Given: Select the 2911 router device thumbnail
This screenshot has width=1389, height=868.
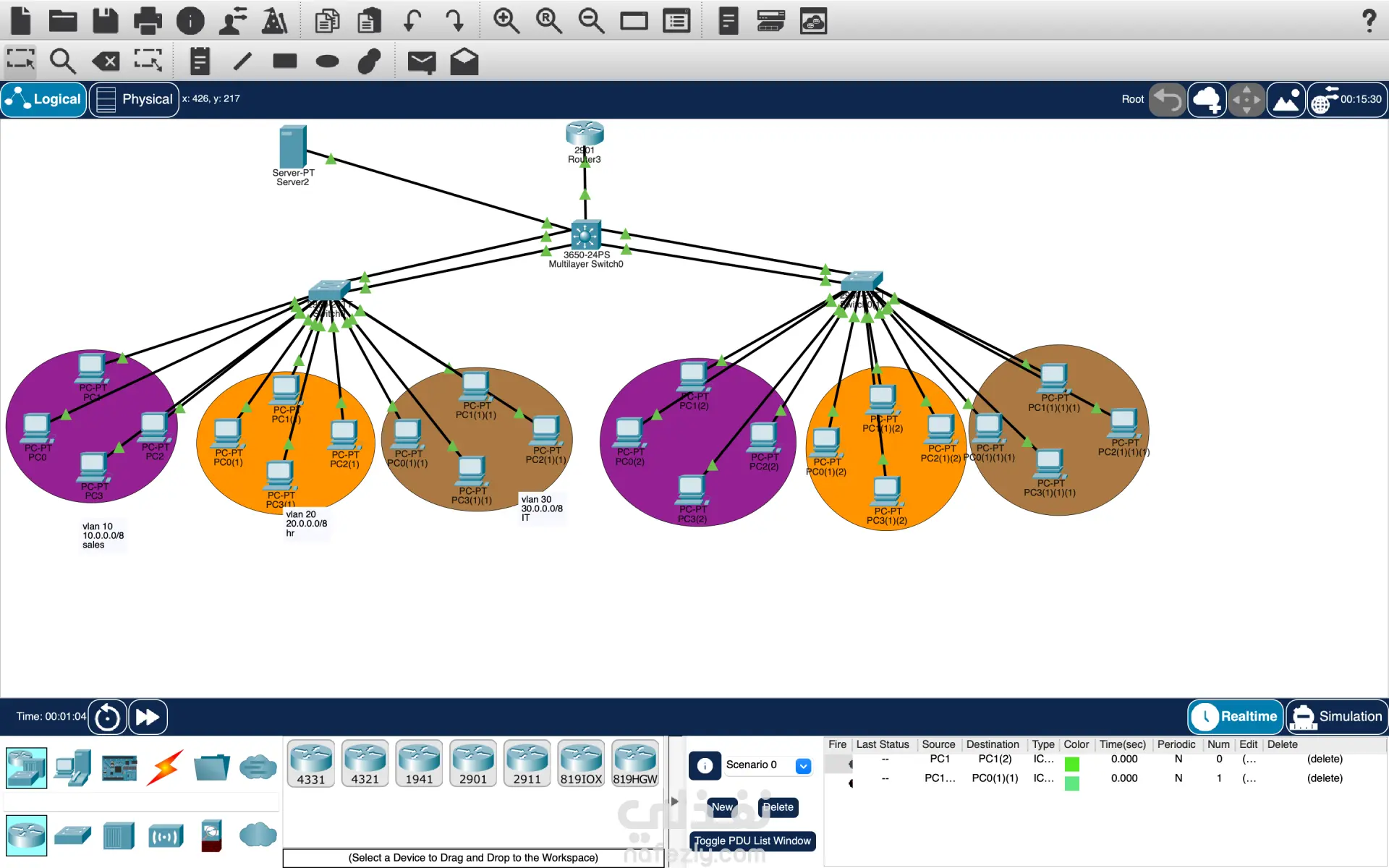Looking at the screenshot, I should click(527, 763).
